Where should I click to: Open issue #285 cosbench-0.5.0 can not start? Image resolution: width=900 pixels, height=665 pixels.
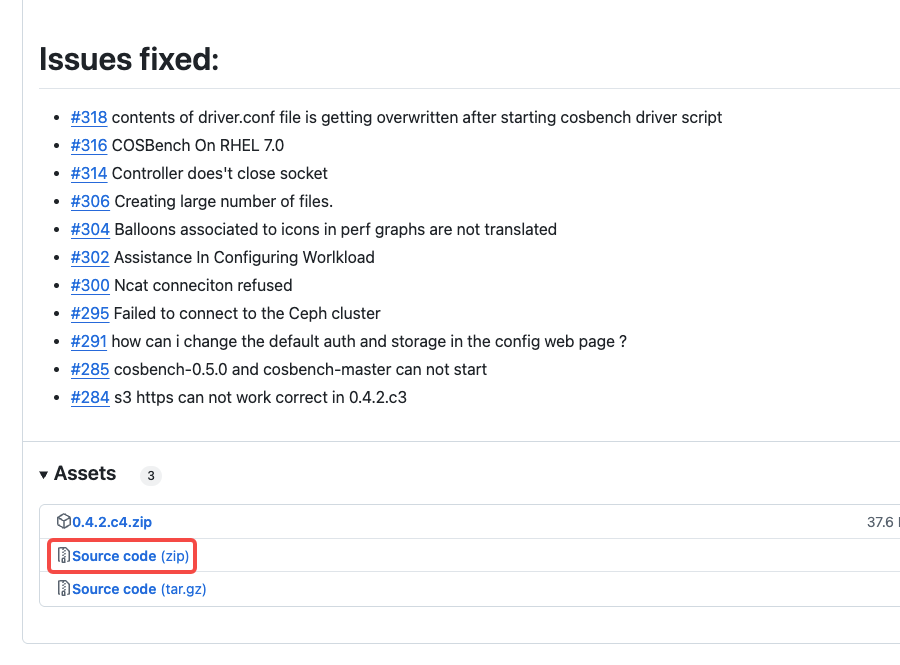[90, 370]
